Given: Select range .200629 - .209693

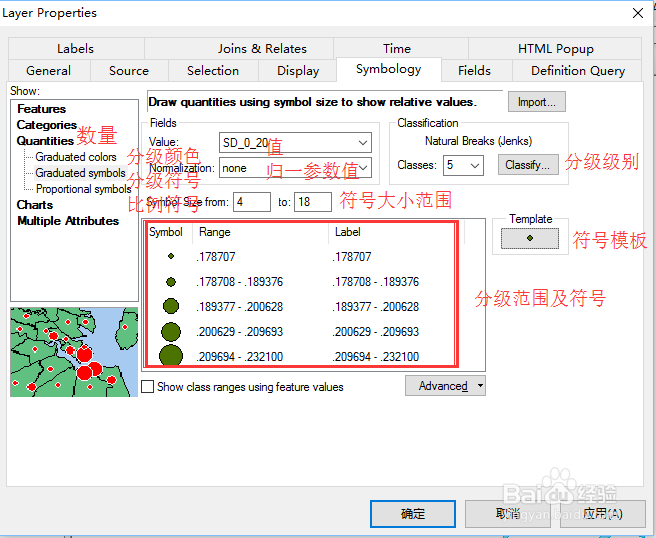Looking at the screenshot, I should [240, 332].
